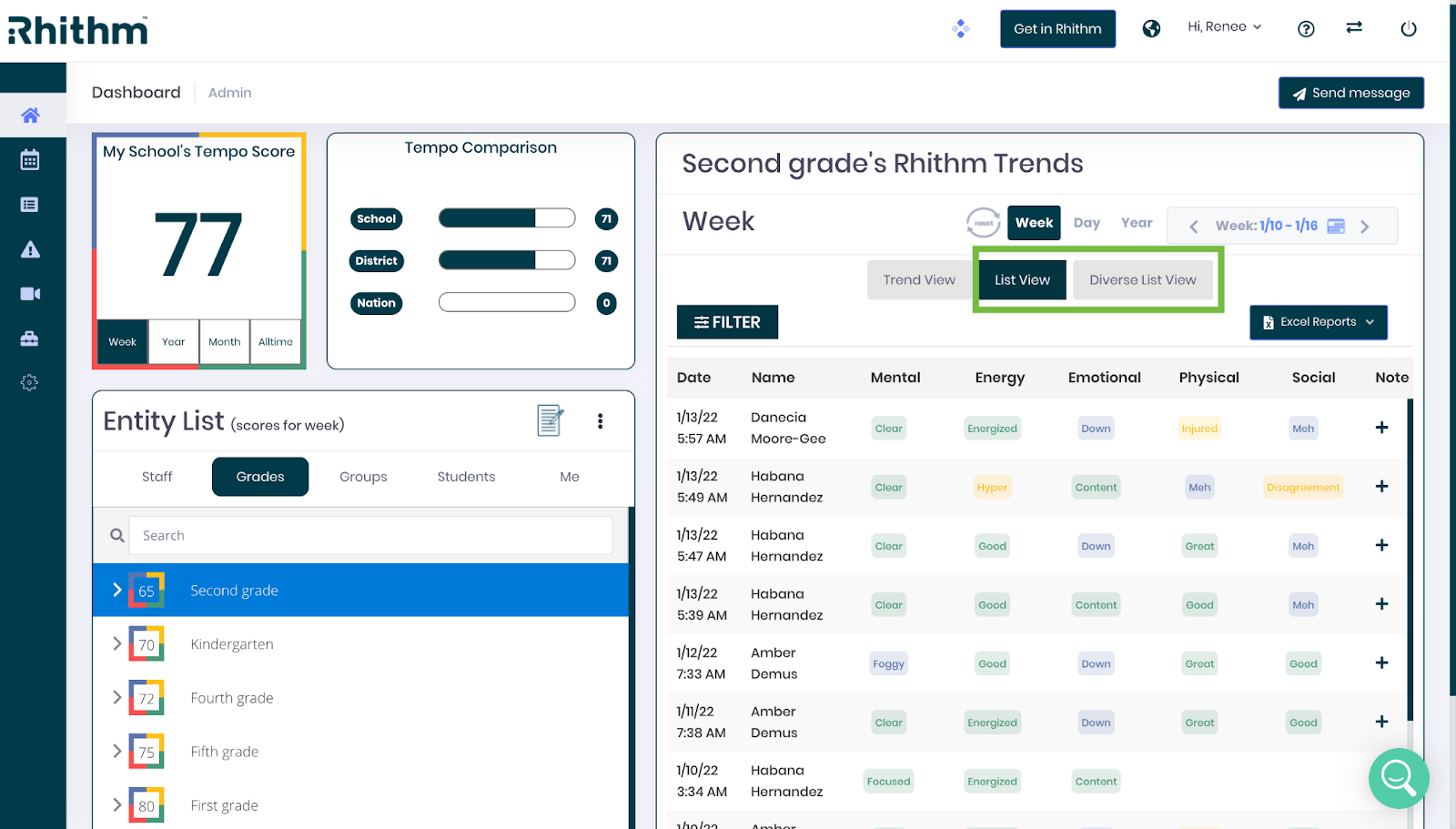Viewport: 1456px width, 829px height.
Task: Select the Week trend period
Action: [x=1034, y=223]
